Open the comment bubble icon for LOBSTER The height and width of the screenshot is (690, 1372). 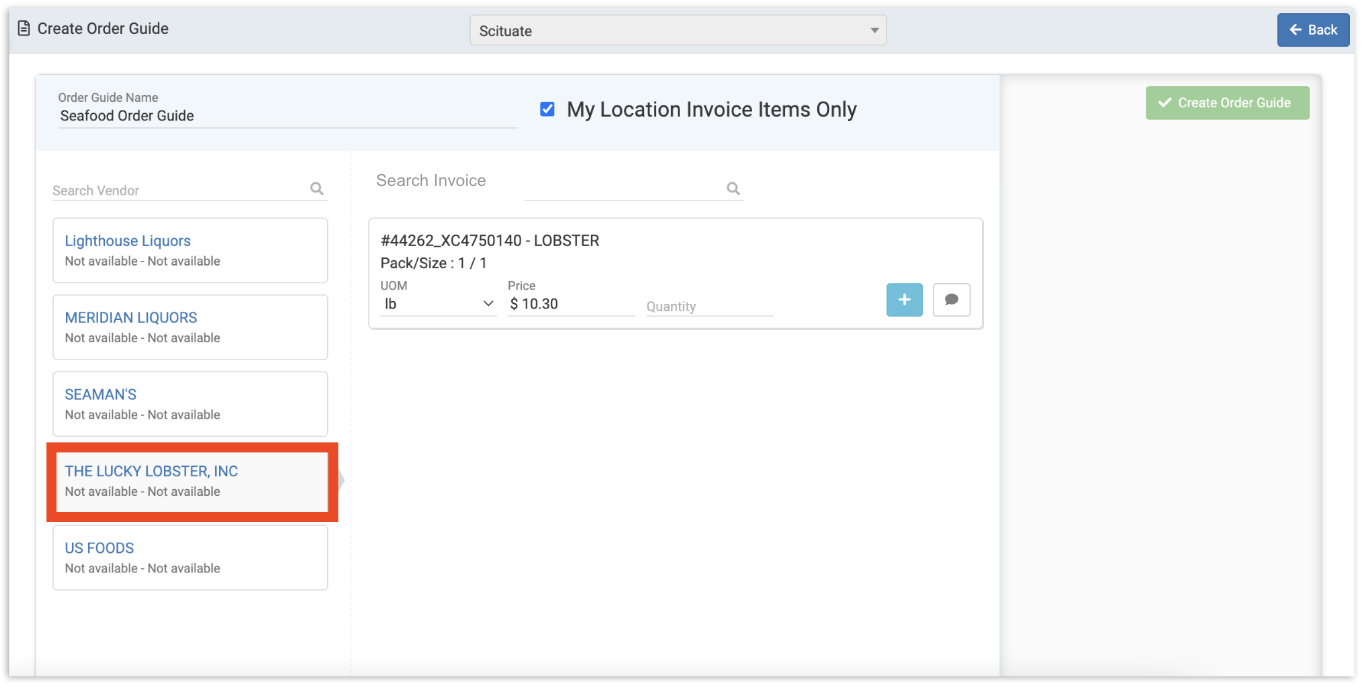tap(951, 300)
